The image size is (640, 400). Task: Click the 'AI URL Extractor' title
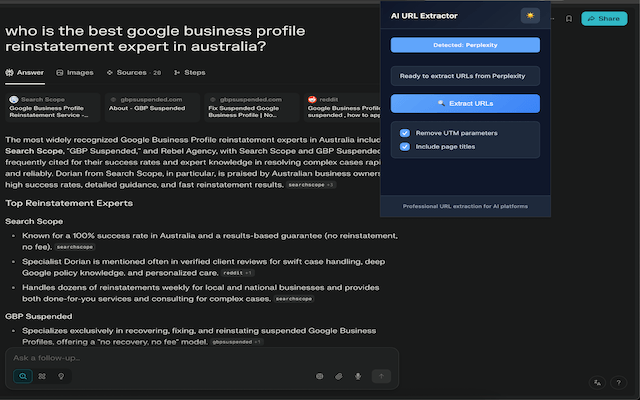[424, 16]
